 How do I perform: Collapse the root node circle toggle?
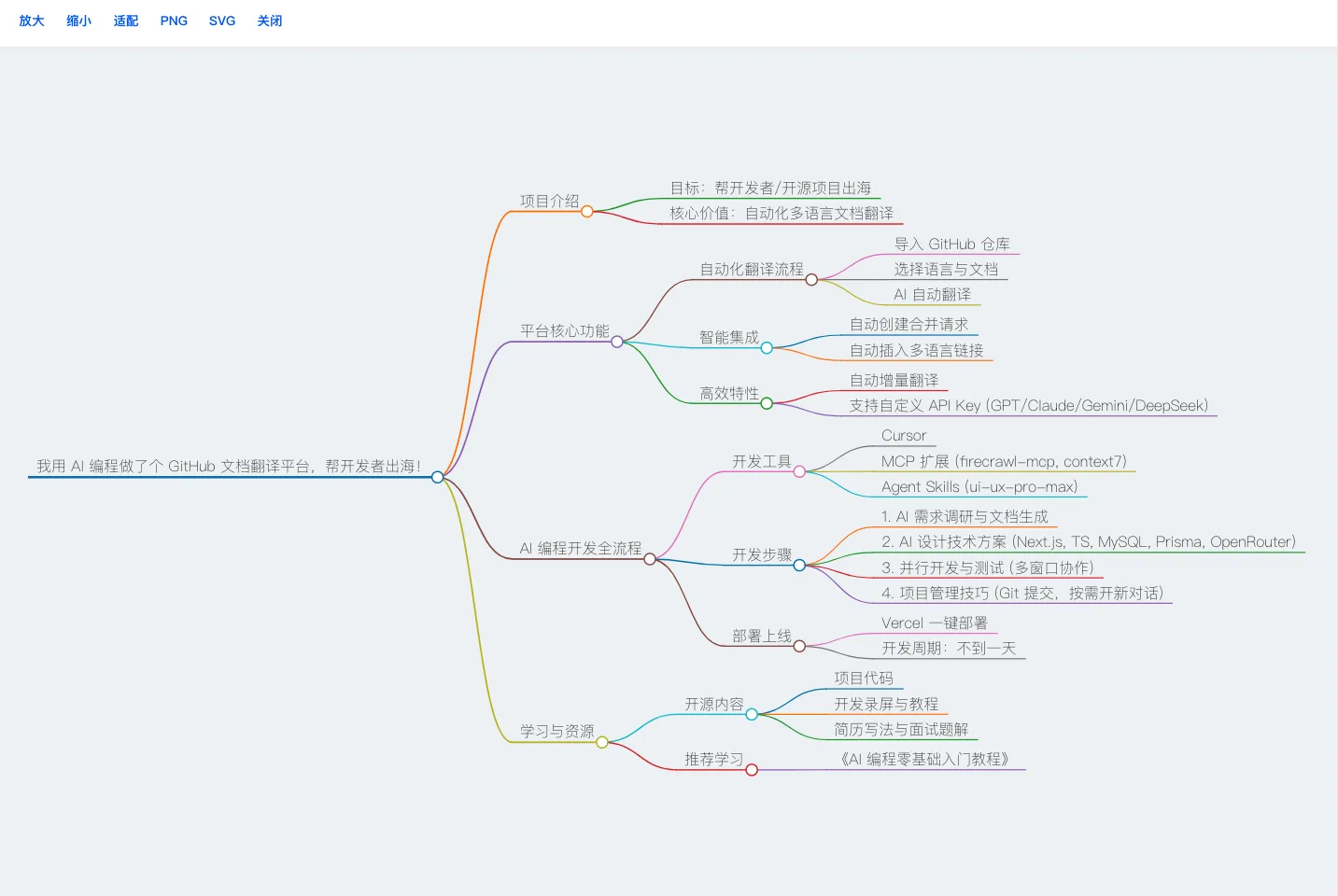pos(437,477)
